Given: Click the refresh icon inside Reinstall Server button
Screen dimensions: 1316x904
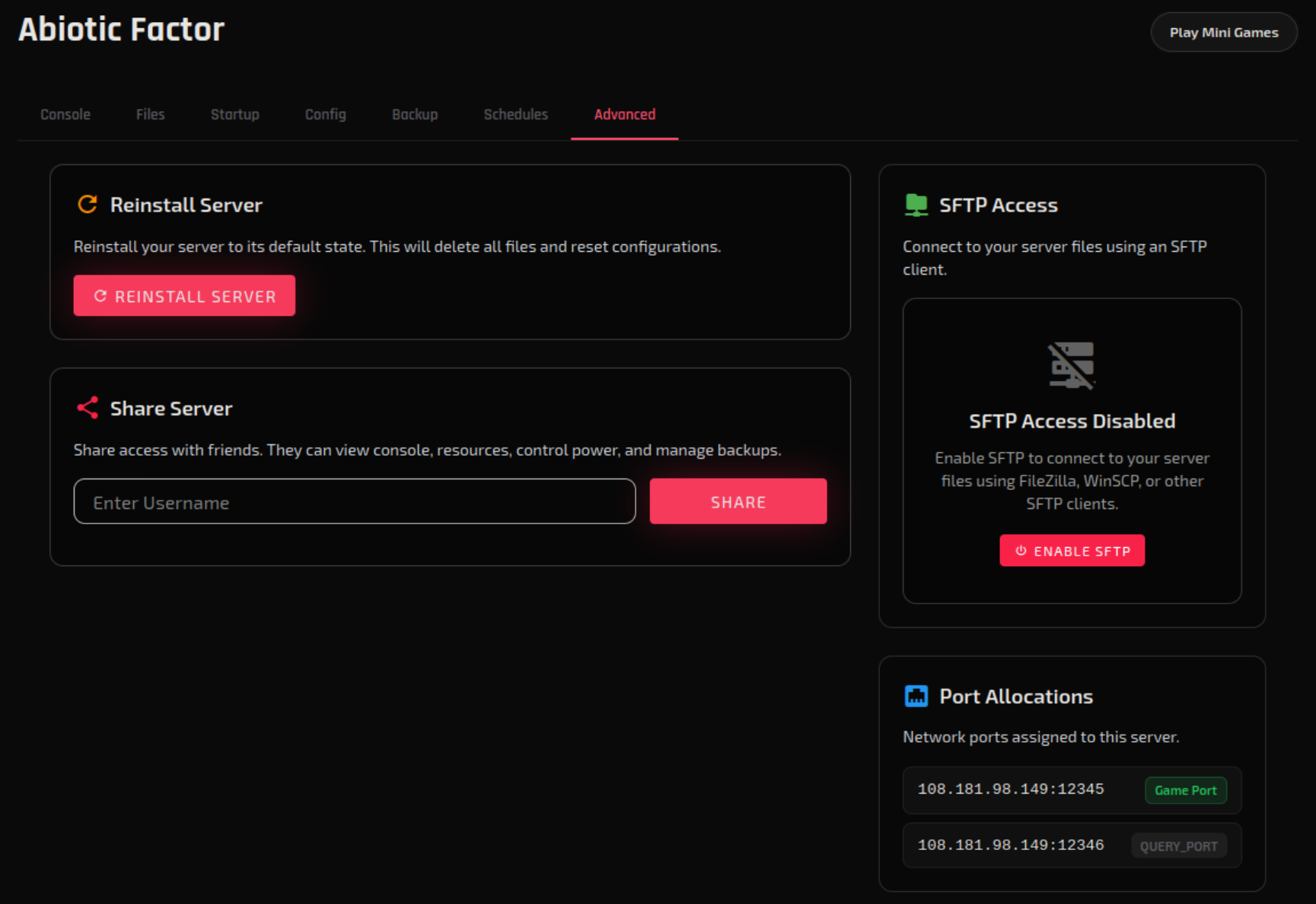Looking at the screenshot, I should coord(100,296).
